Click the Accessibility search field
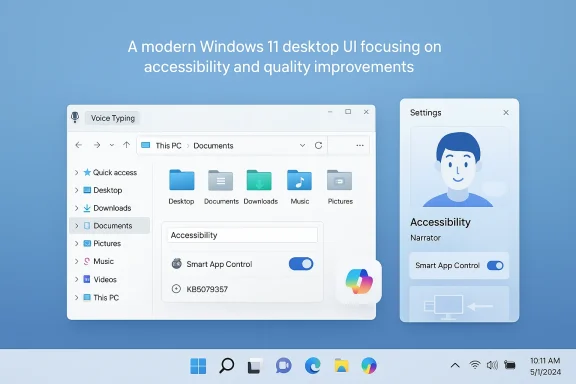This screenshot has width=576, height=384. tap(242, 235)
